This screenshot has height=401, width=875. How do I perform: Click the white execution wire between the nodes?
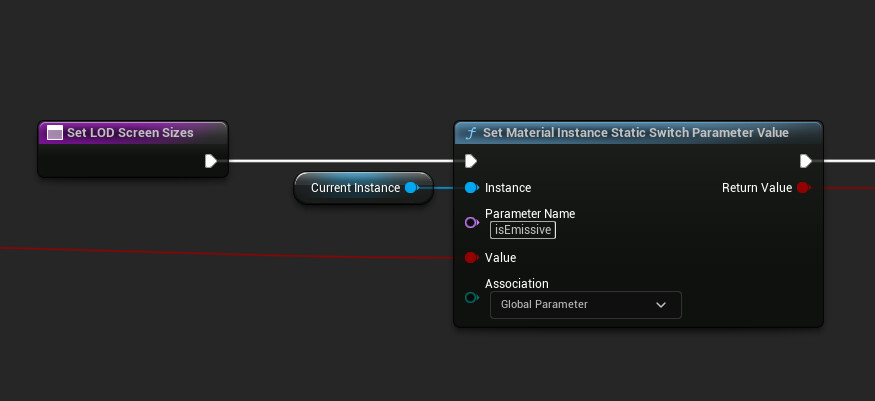(x=340, y=161)
